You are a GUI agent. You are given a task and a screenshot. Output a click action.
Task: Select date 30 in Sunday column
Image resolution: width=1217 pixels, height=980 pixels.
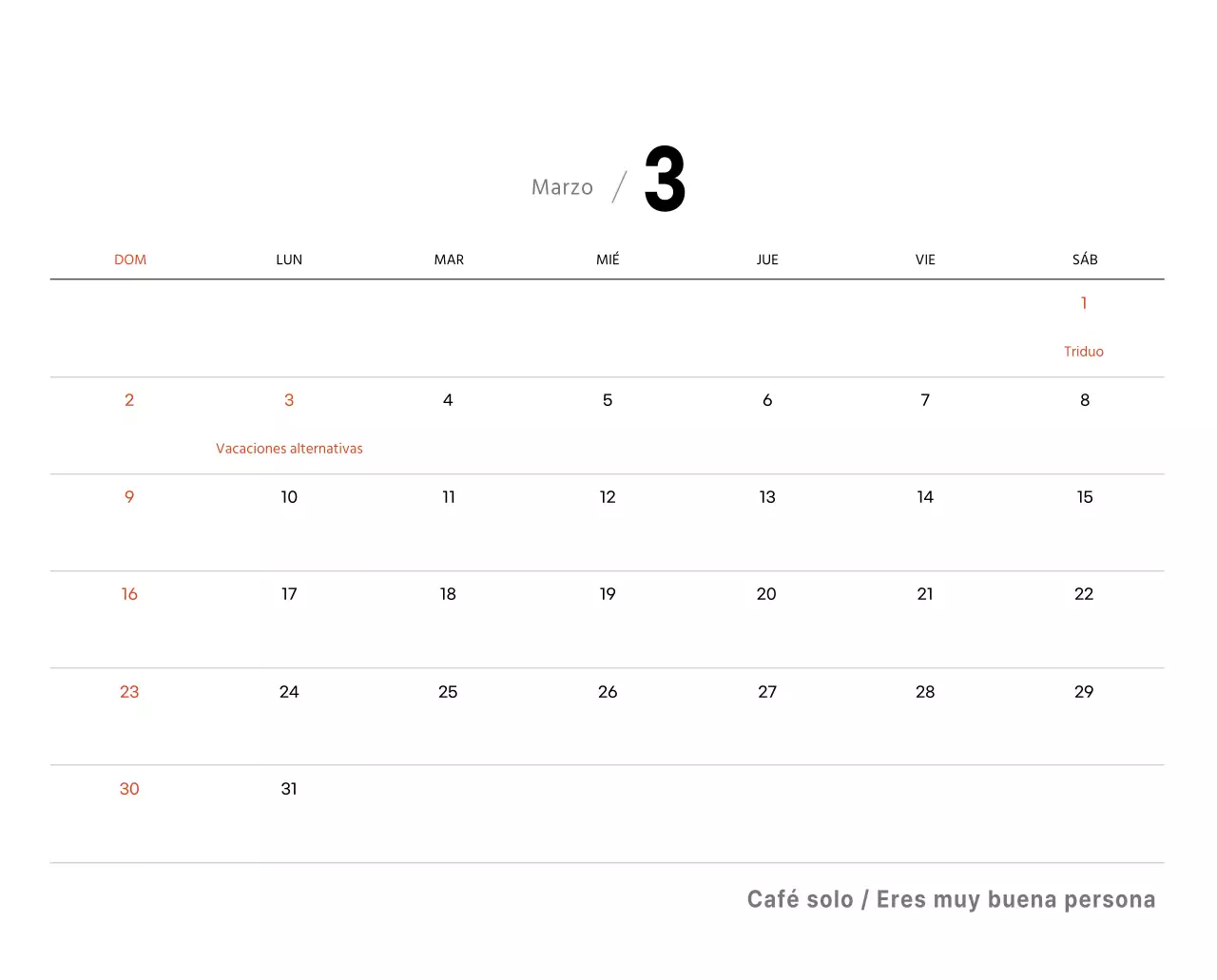click(x=129, y=789)
